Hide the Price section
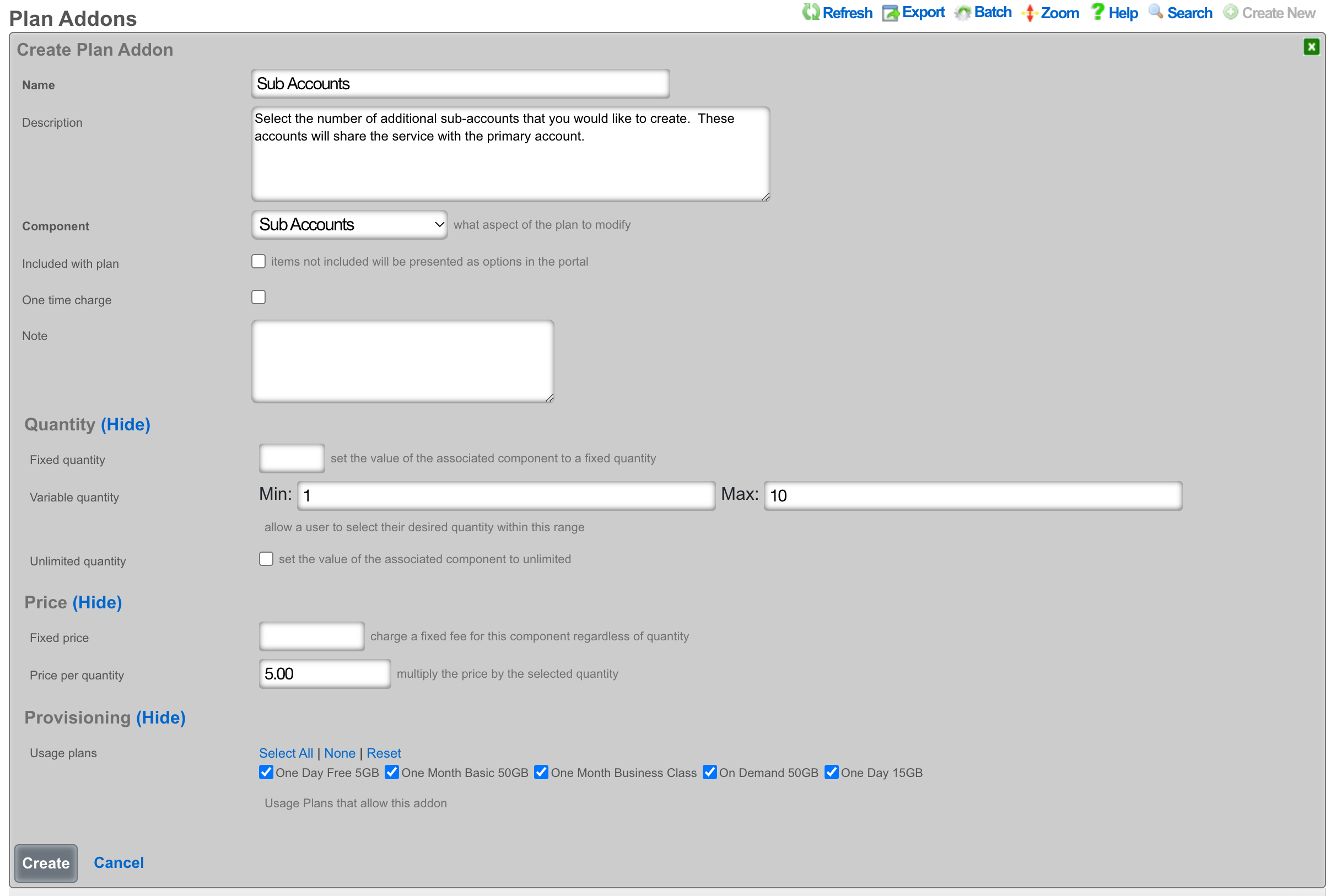Image resolution: width=1336 pixels, height=896 pixels. [97, 603]
